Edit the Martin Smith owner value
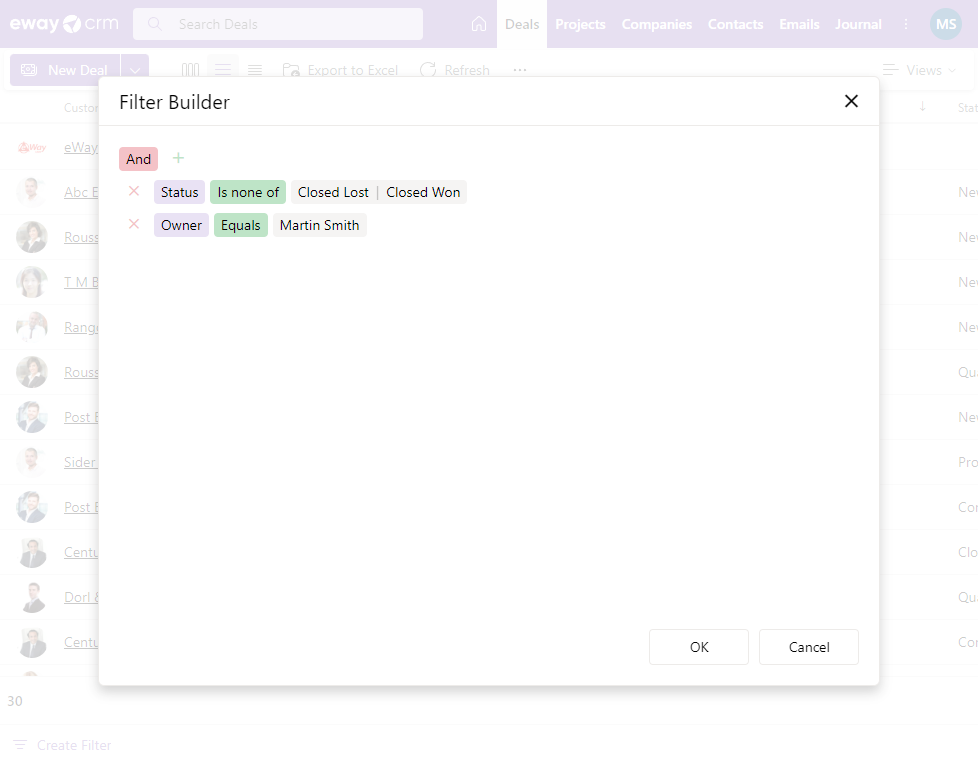Viewport: 978px width, 763px height. click(319, 225)
